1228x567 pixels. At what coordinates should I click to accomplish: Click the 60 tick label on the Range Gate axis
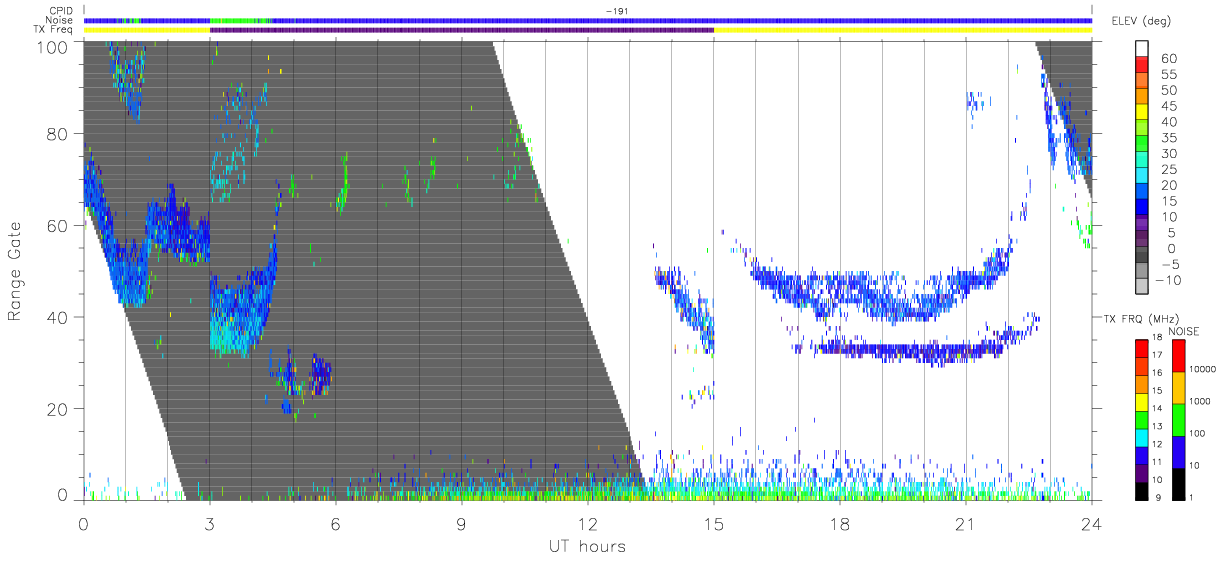pyautogui.click(x=57, y=226)
